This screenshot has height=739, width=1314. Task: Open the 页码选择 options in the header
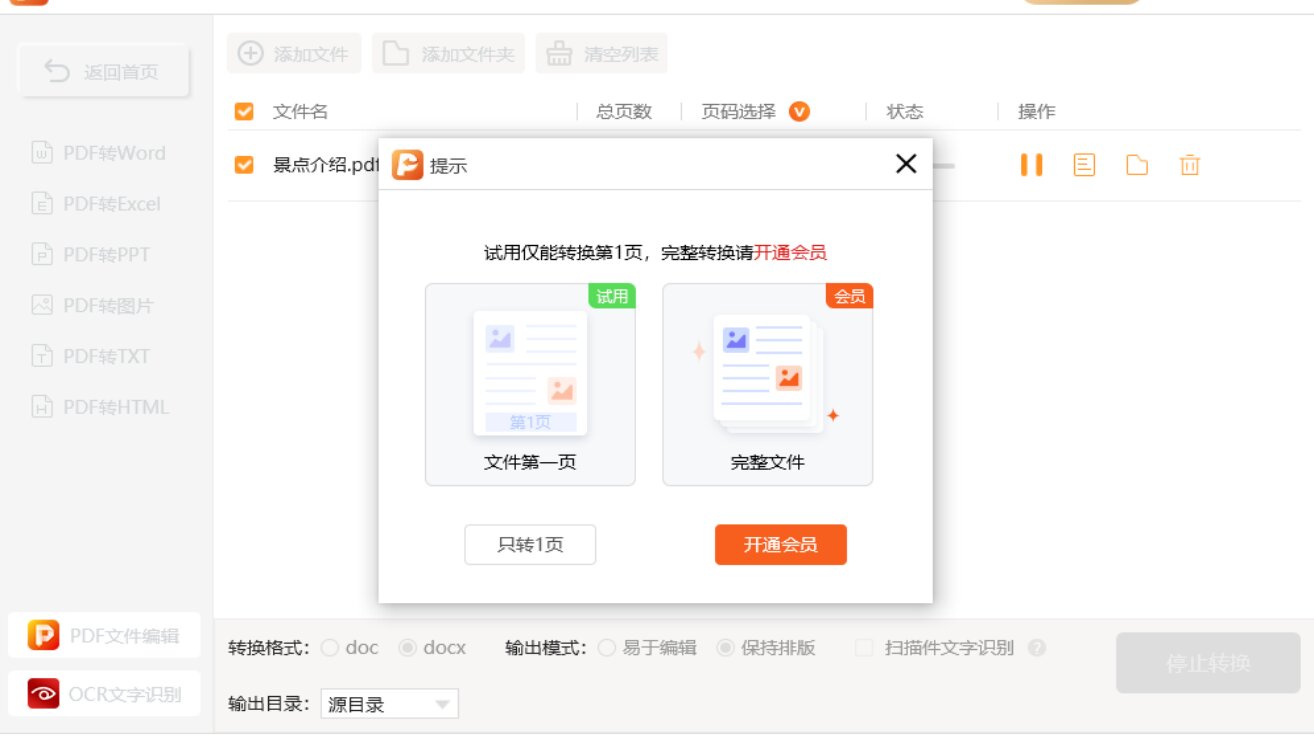(797, 111)
